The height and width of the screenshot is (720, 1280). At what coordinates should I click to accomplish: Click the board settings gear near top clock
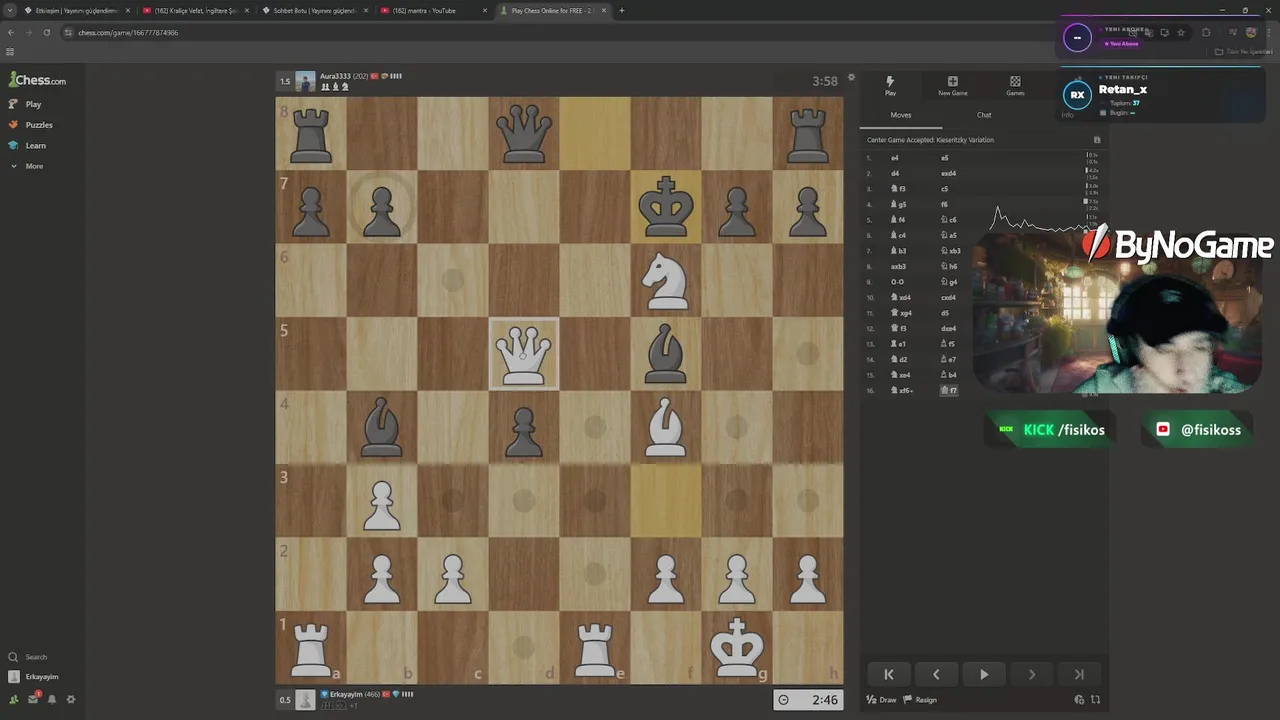[851, 77]
